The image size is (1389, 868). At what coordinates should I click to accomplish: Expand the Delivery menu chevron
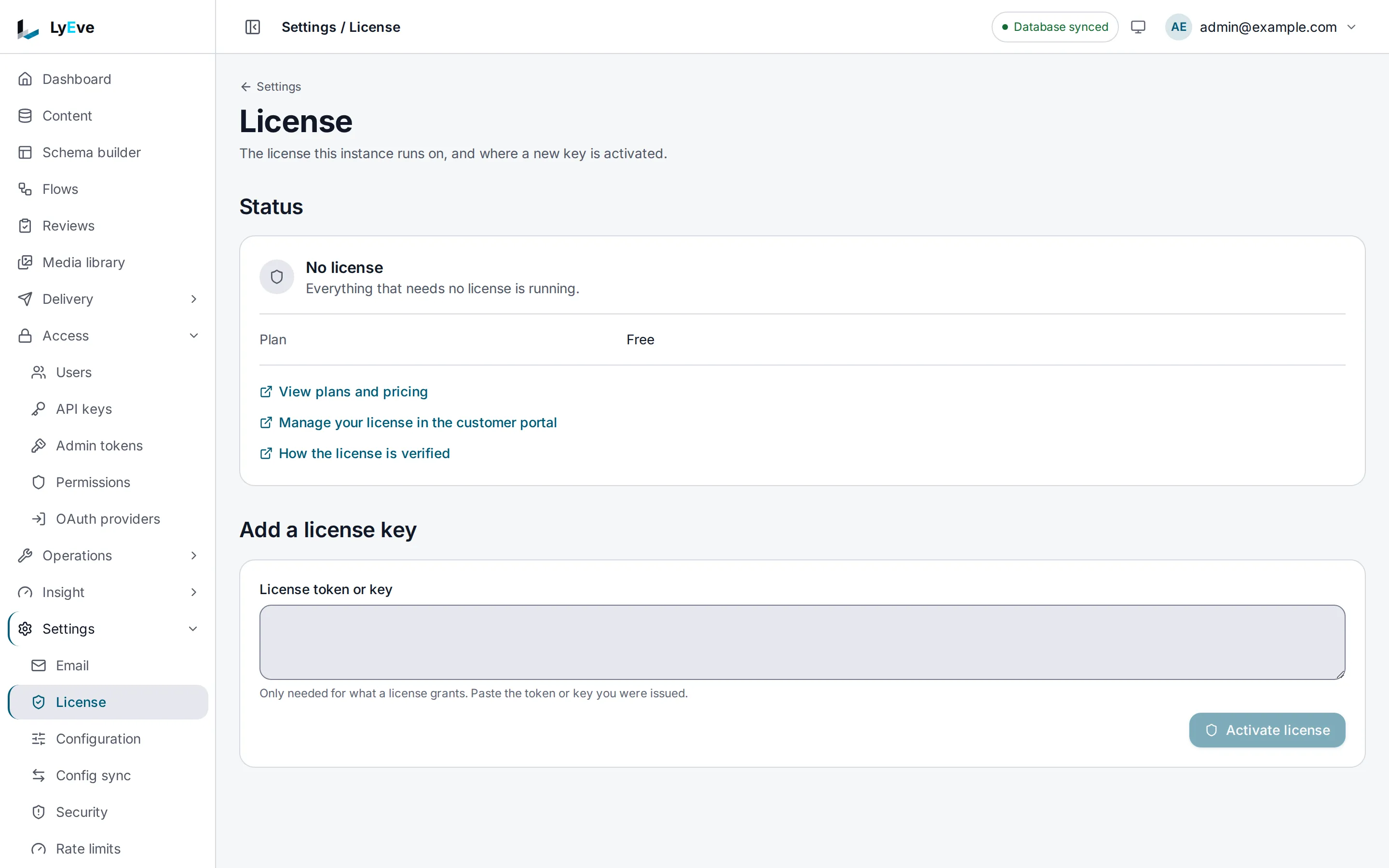coord(193,299)
